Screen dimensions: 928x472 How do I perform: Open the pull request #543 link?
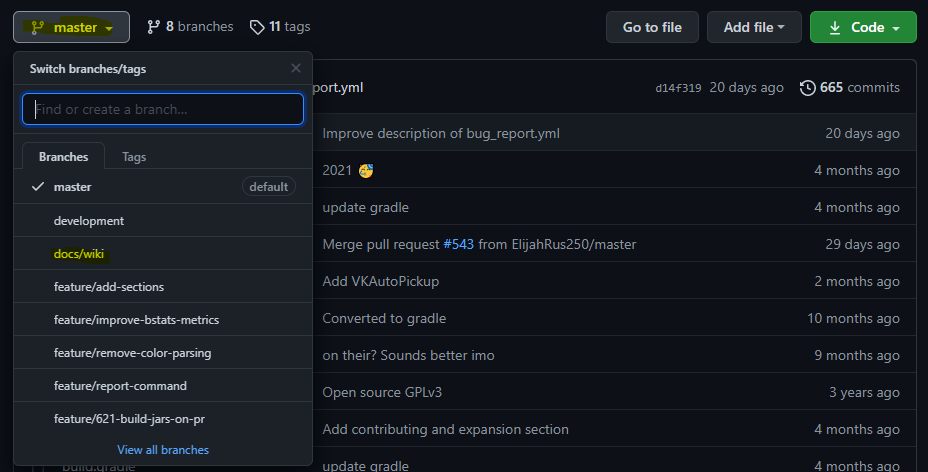[x=459, y=244]
